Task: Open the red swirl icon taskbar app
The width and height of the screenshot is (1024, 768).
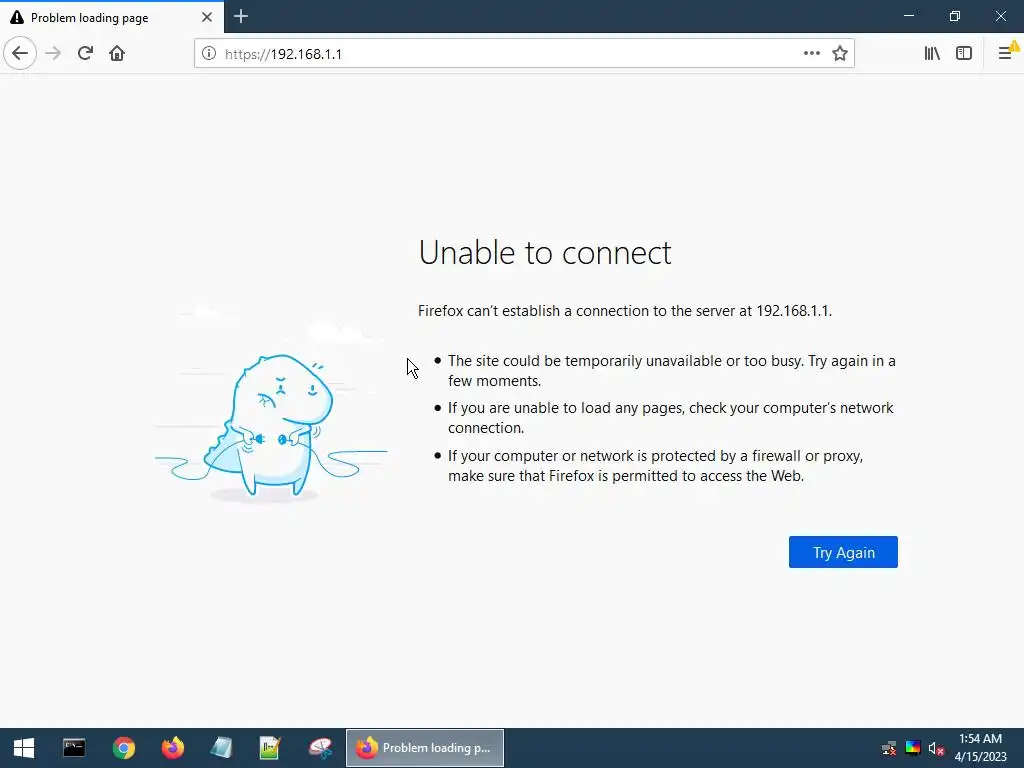Action: coord(320,748)
